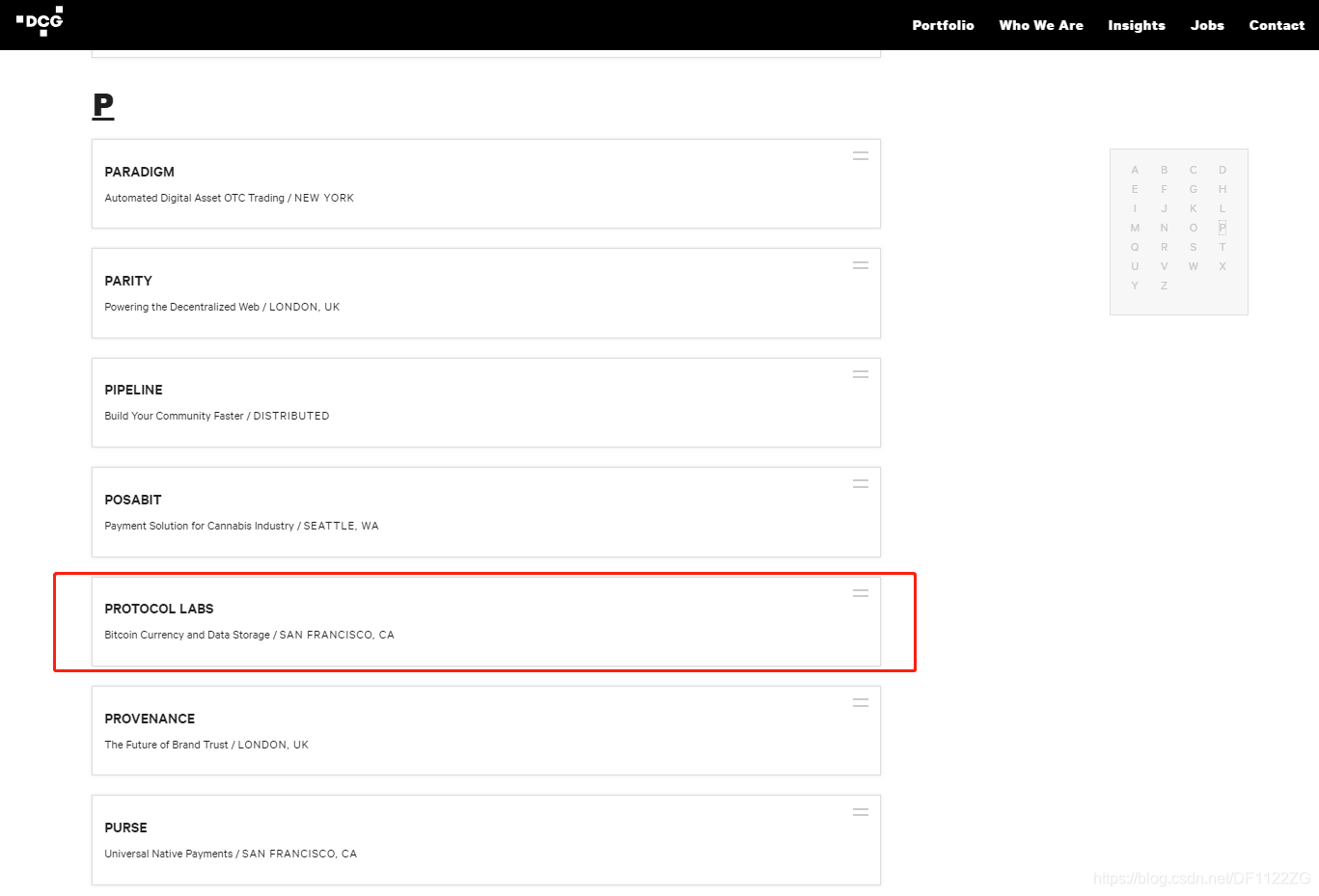Jump to letter N in alphabet index

coord(1164,228)
